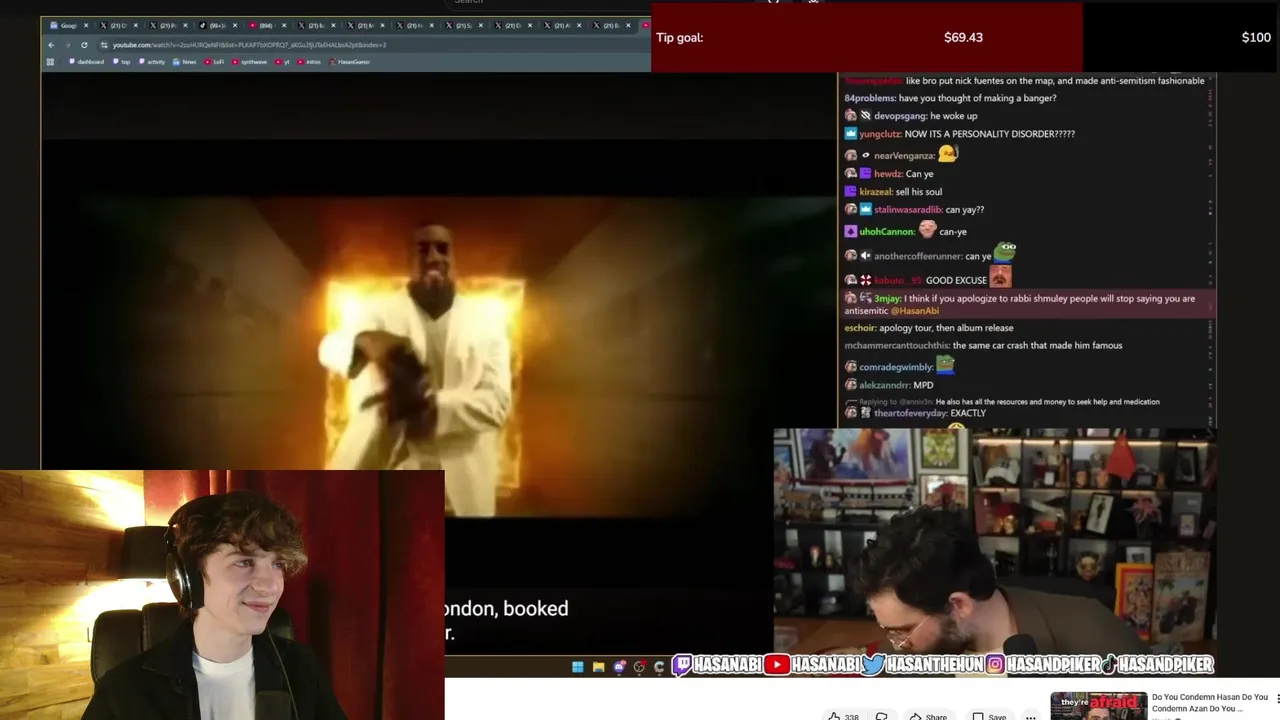Click the browser forward arrow
This screenshot has height=720, width=1280.
click(67, 45)
